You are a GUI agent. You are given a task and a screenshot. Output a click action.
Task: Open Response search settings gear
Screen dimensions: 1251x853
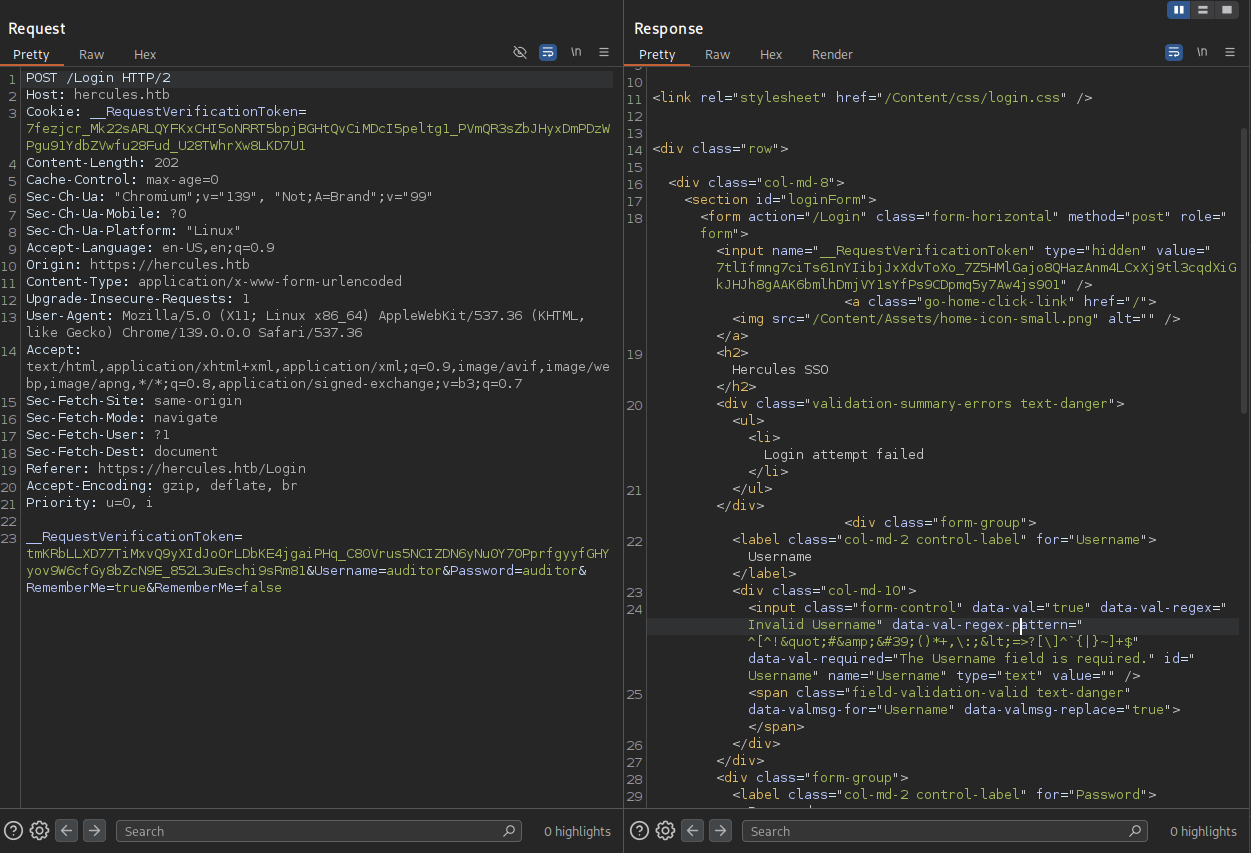click(x=666, y=830)
